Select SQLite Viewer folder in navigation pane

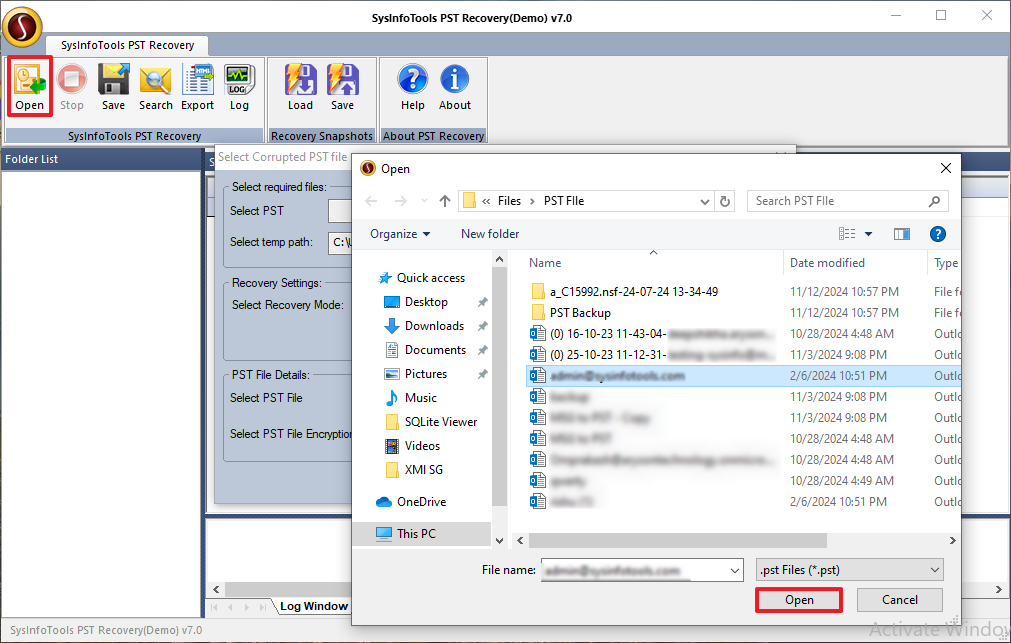440,422
